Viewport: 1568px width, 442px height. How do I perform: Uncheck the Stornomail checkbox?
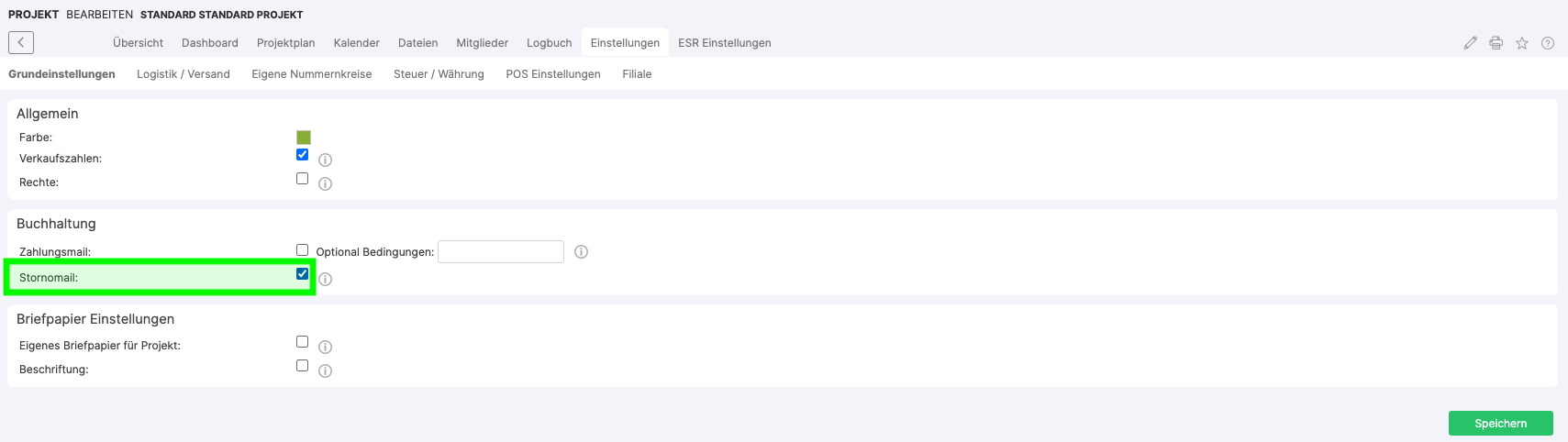302,273
